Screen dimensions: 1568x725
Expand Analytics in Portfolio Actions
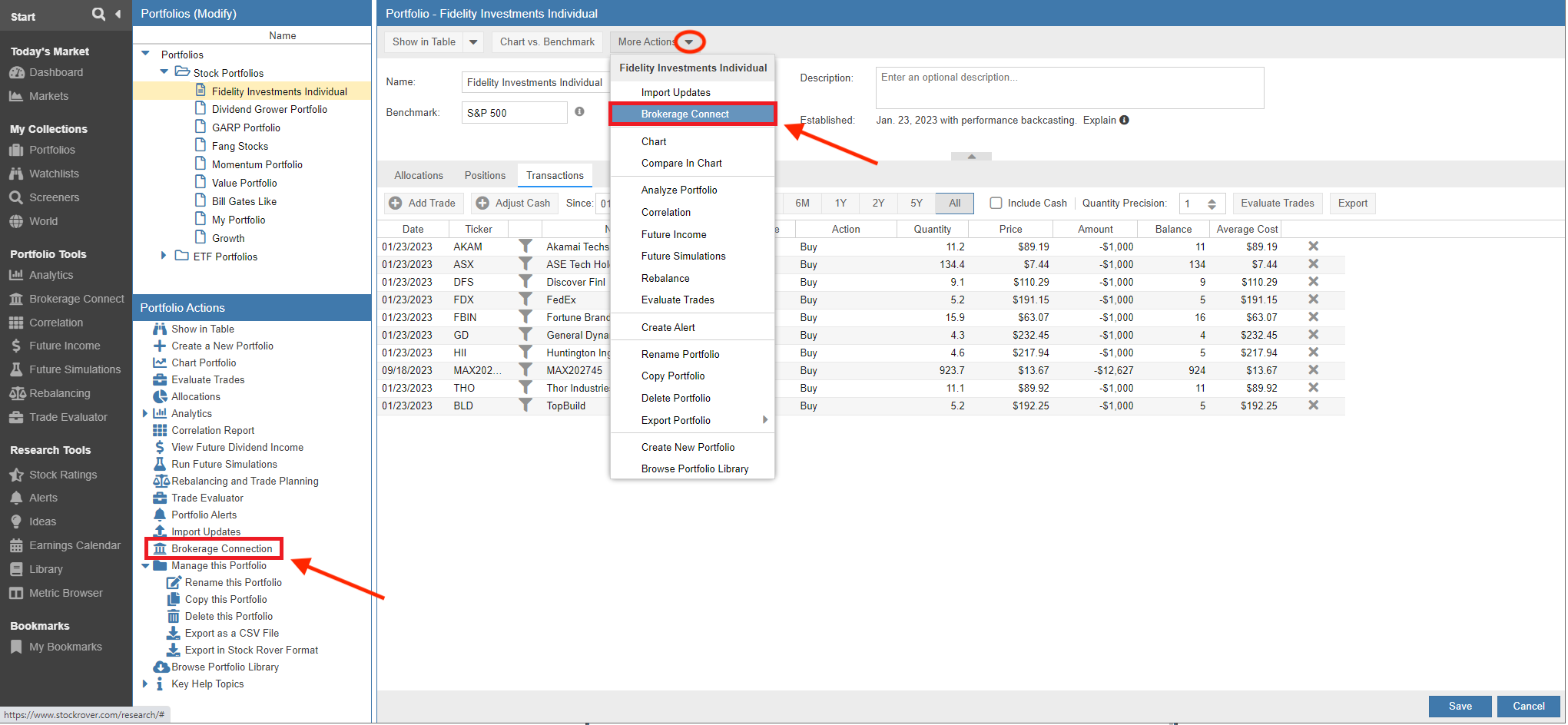click(144, 413)
